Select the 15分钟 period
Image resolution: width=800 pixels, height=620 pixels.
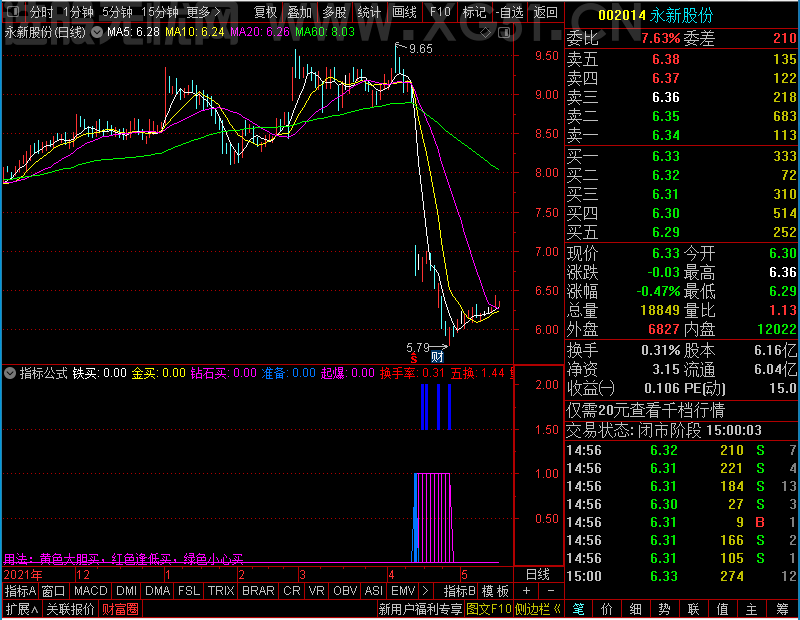coord(160,12)
